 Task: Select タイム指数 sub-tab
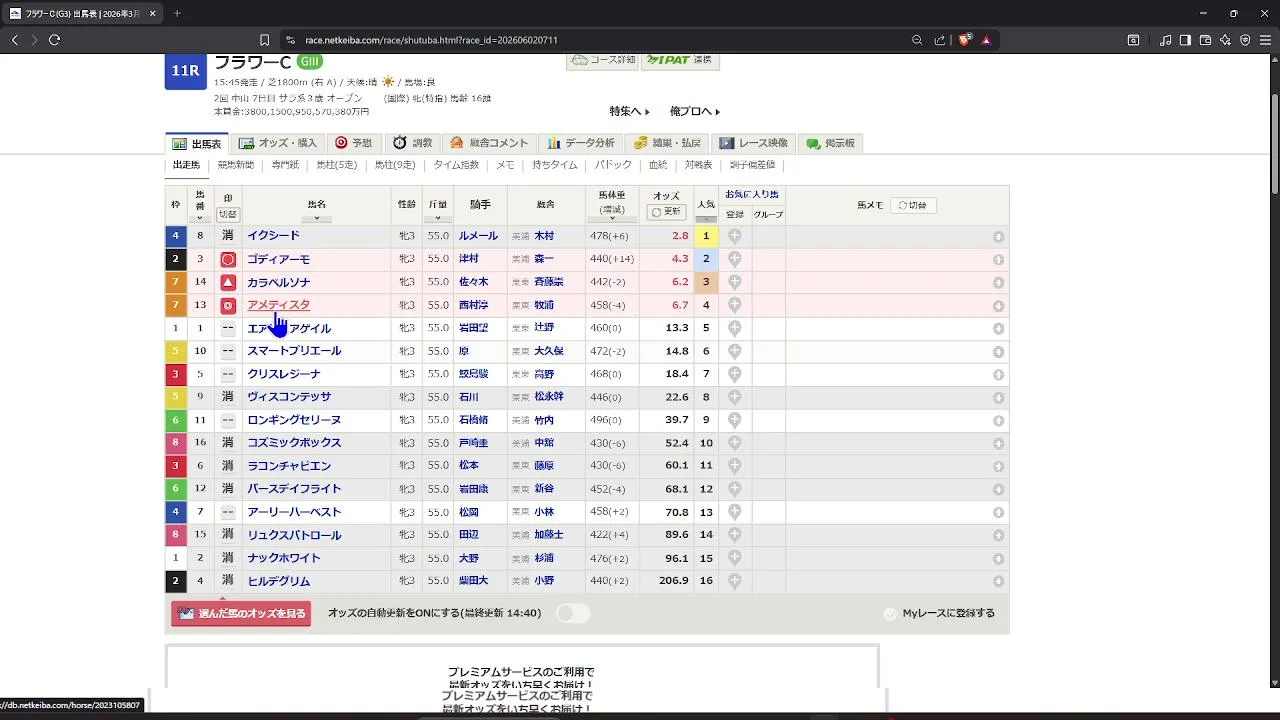[x=456, y=165]
